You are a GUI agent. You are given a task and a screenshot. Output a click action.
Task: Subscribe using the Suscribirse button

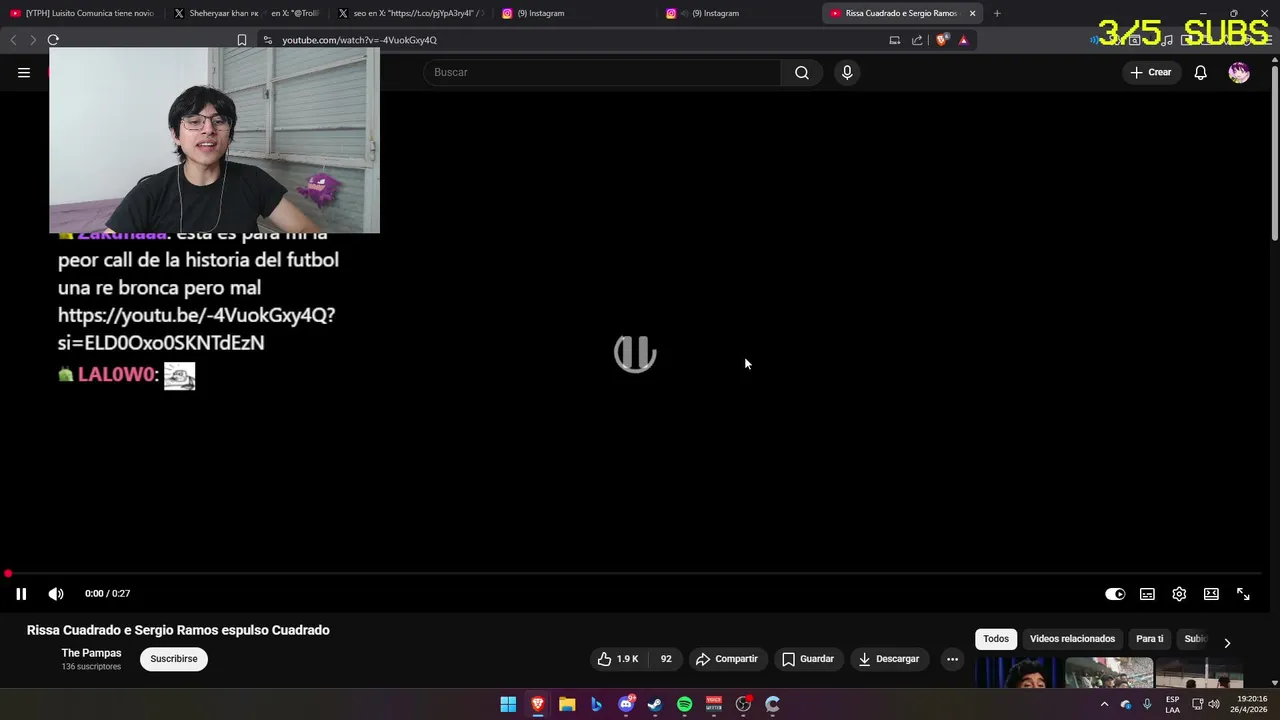click(x=174, y=659)
